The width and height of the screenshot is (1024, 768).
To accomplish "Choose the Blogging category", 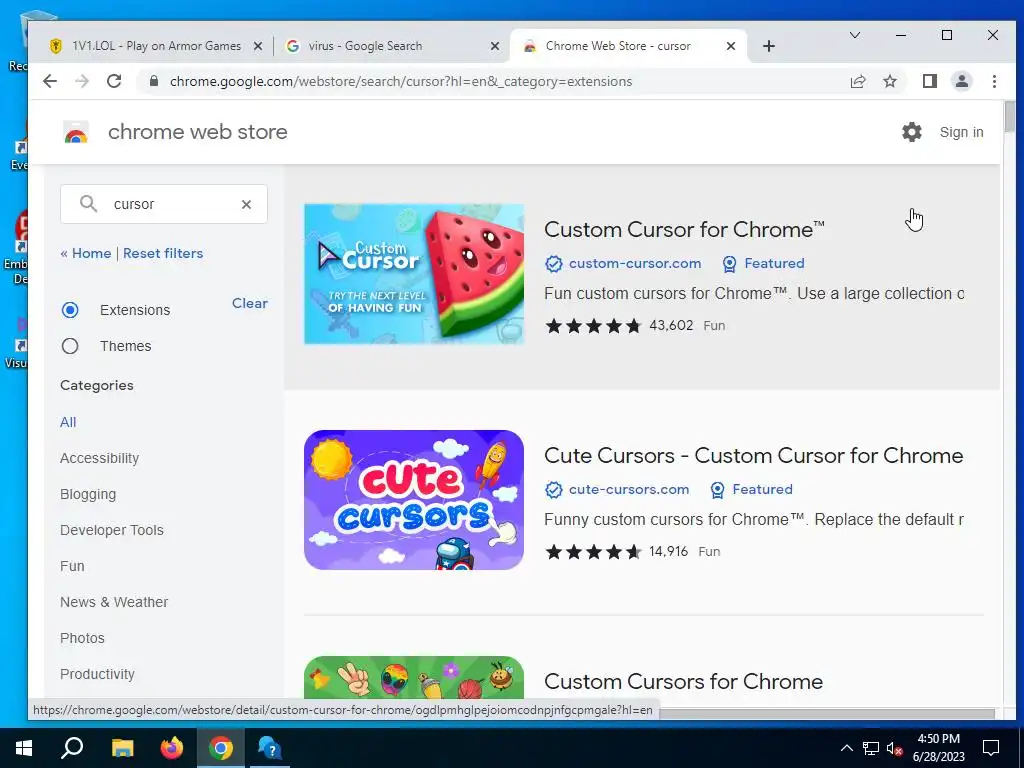I will (88, 494).
